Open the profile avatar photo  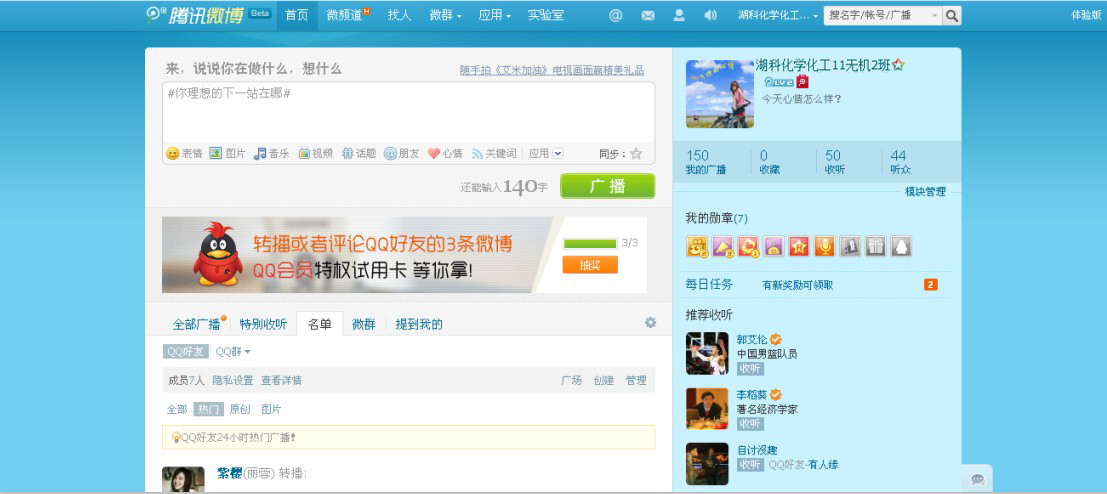coord(719,94)
